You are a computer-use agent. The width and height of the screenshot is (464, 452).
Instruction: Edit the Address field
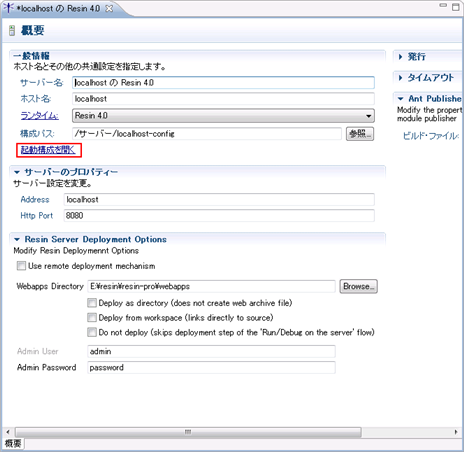[x=219, y=200]
